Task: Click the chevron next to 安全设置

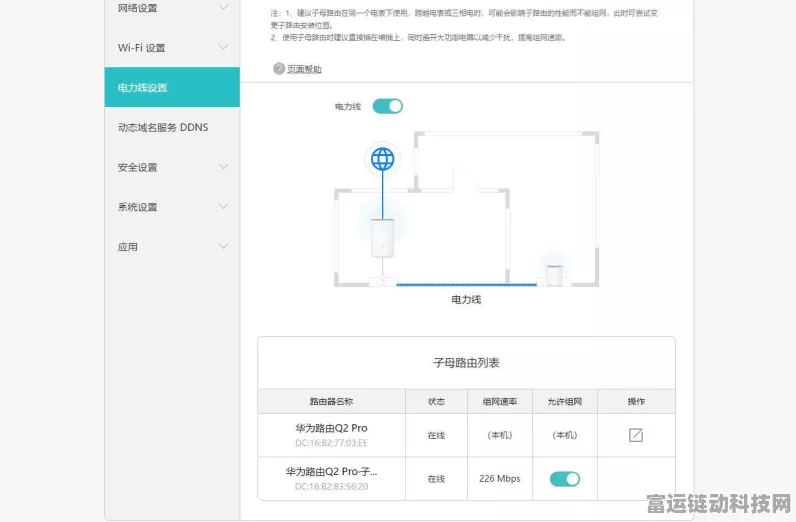Action: [223, 167]
